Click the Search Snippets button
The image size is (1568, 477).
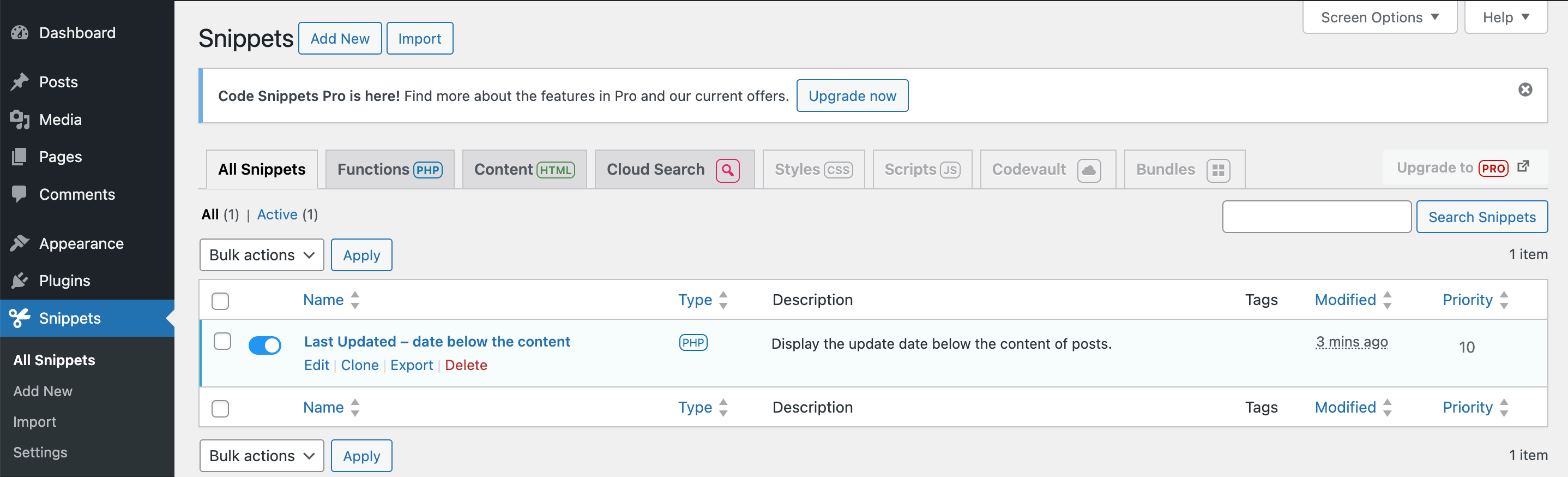(1481, 217)
